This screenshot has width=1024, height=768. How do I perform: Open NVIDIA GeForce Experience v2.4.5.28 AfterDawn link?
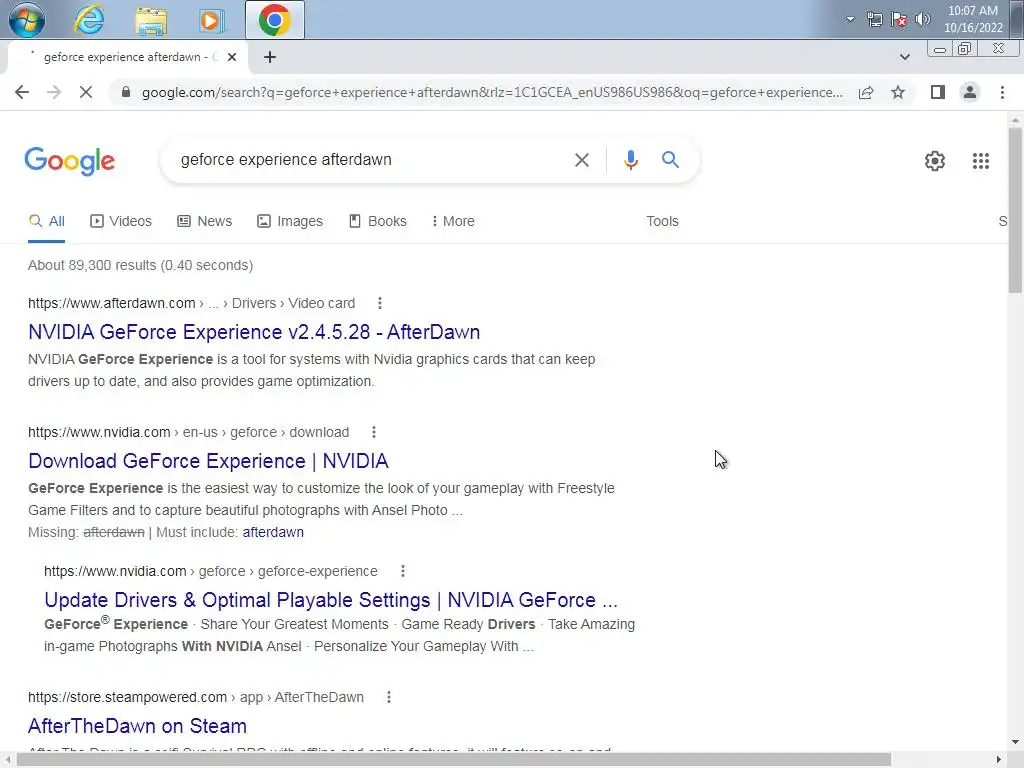pos(254,332)
